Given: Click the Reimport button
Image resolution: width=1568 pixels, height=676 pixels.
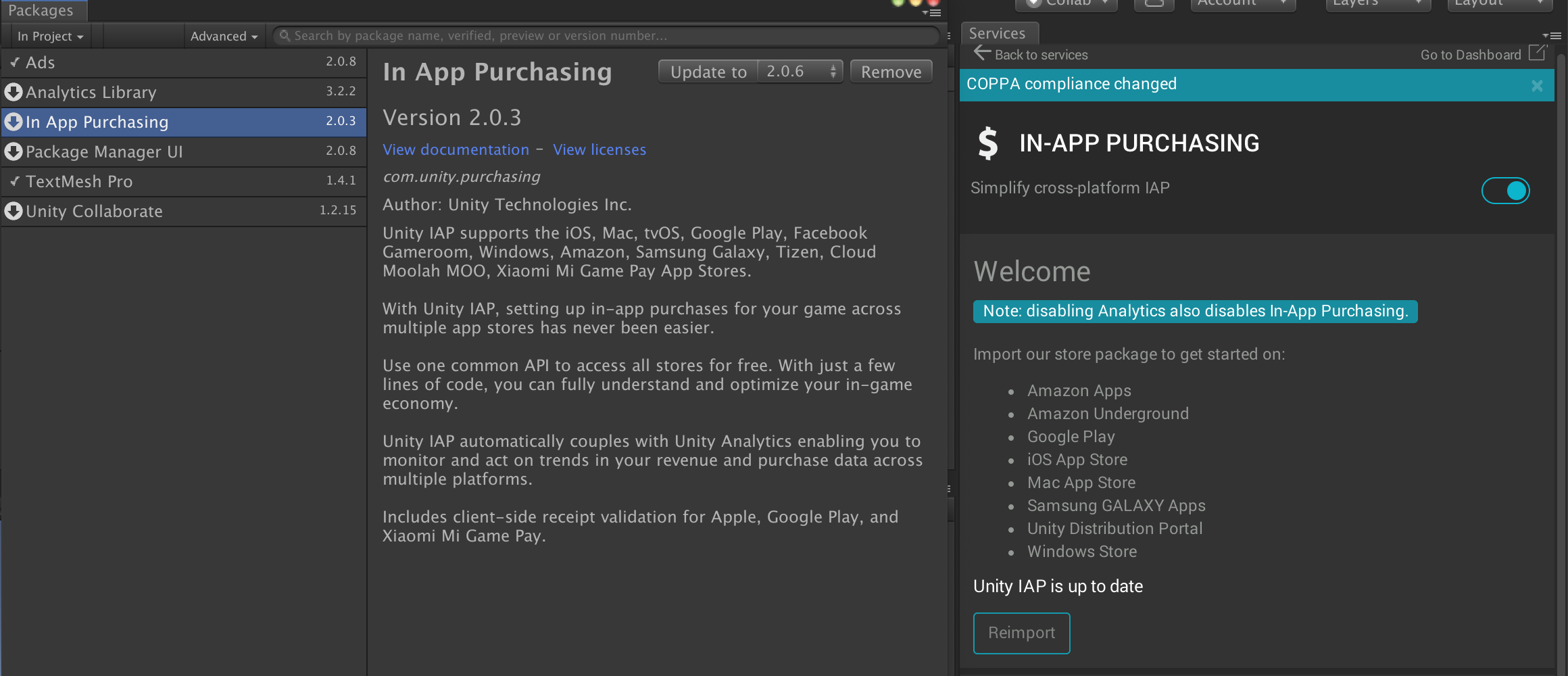Looking at the screenshot, I should (1021, 633).
